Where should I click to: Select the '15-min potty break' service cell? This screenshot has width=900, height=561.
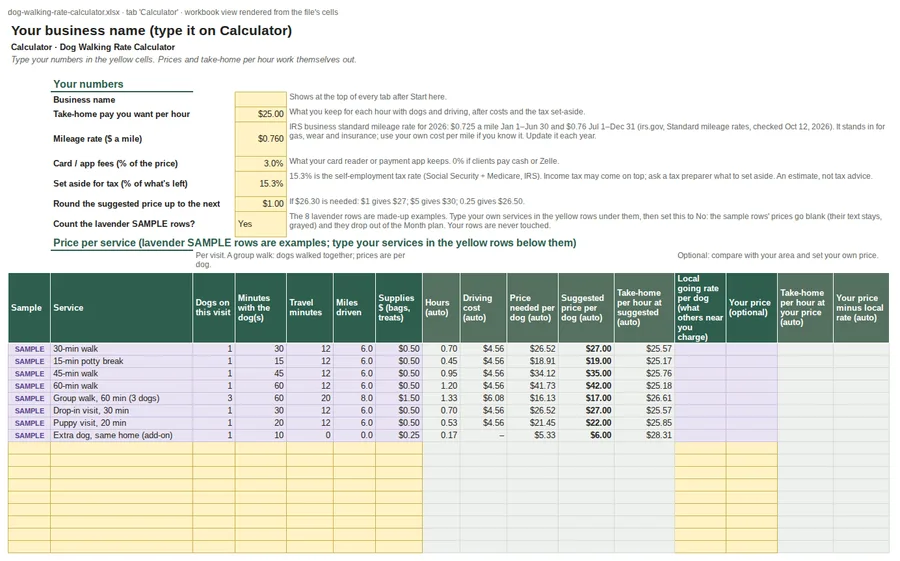[121, 361]
